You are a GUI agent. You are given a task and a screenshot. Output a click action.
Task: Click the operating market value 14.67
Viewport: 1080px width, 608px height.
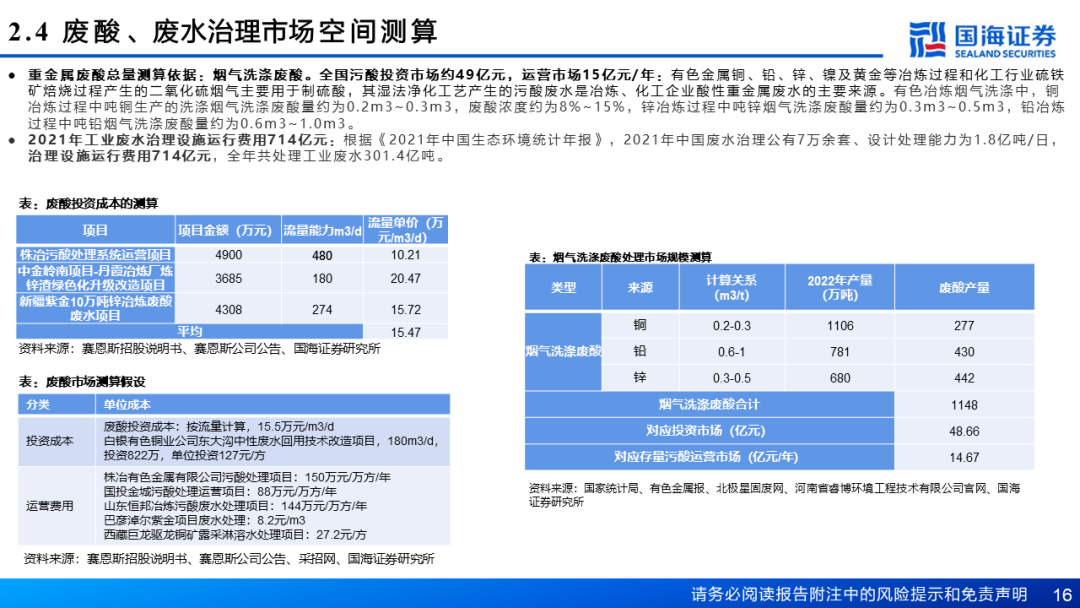pos(964,457)
